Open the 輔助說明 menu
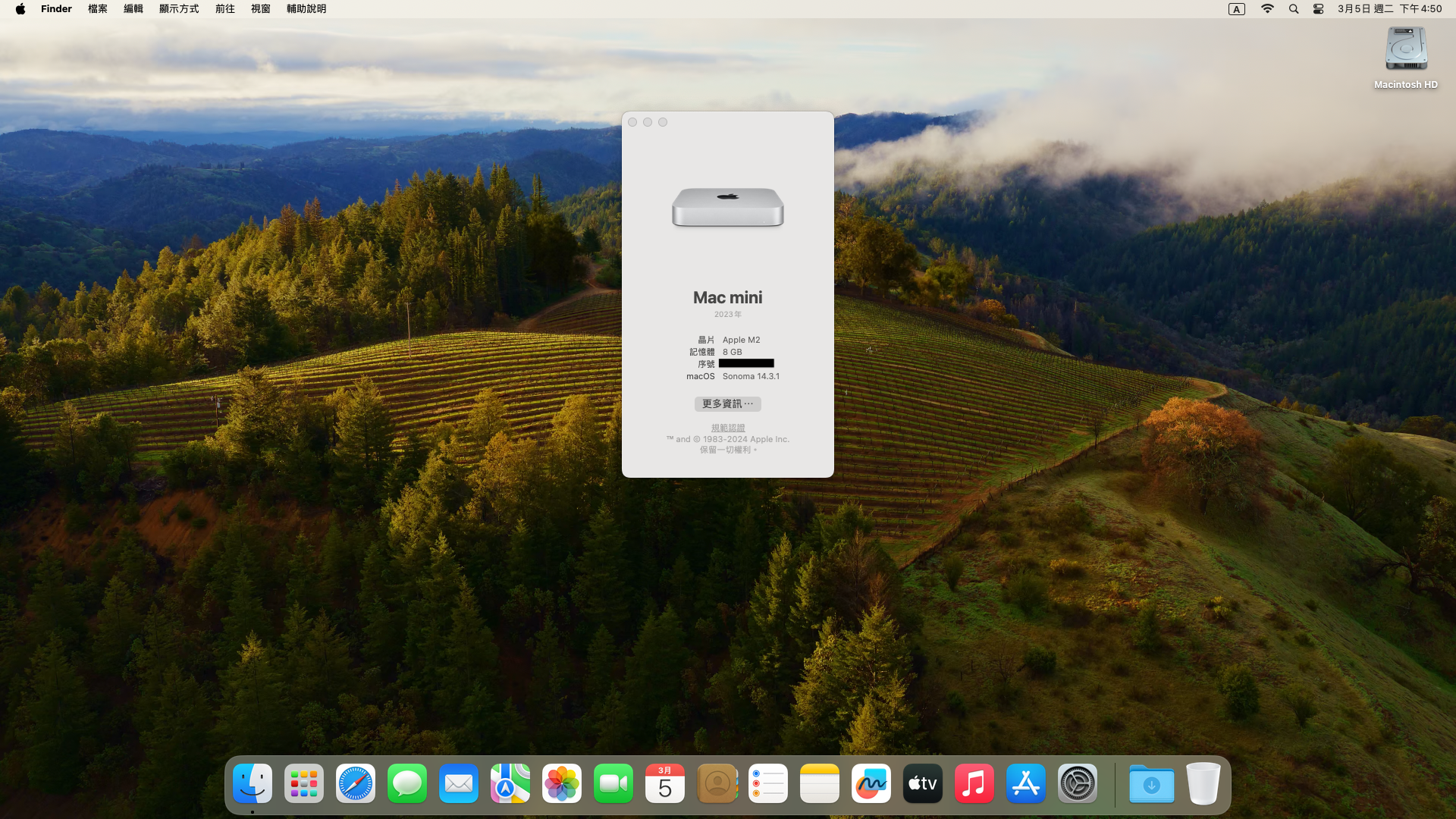The width and height of the screenshot is (1456, 819). (306, 9)
